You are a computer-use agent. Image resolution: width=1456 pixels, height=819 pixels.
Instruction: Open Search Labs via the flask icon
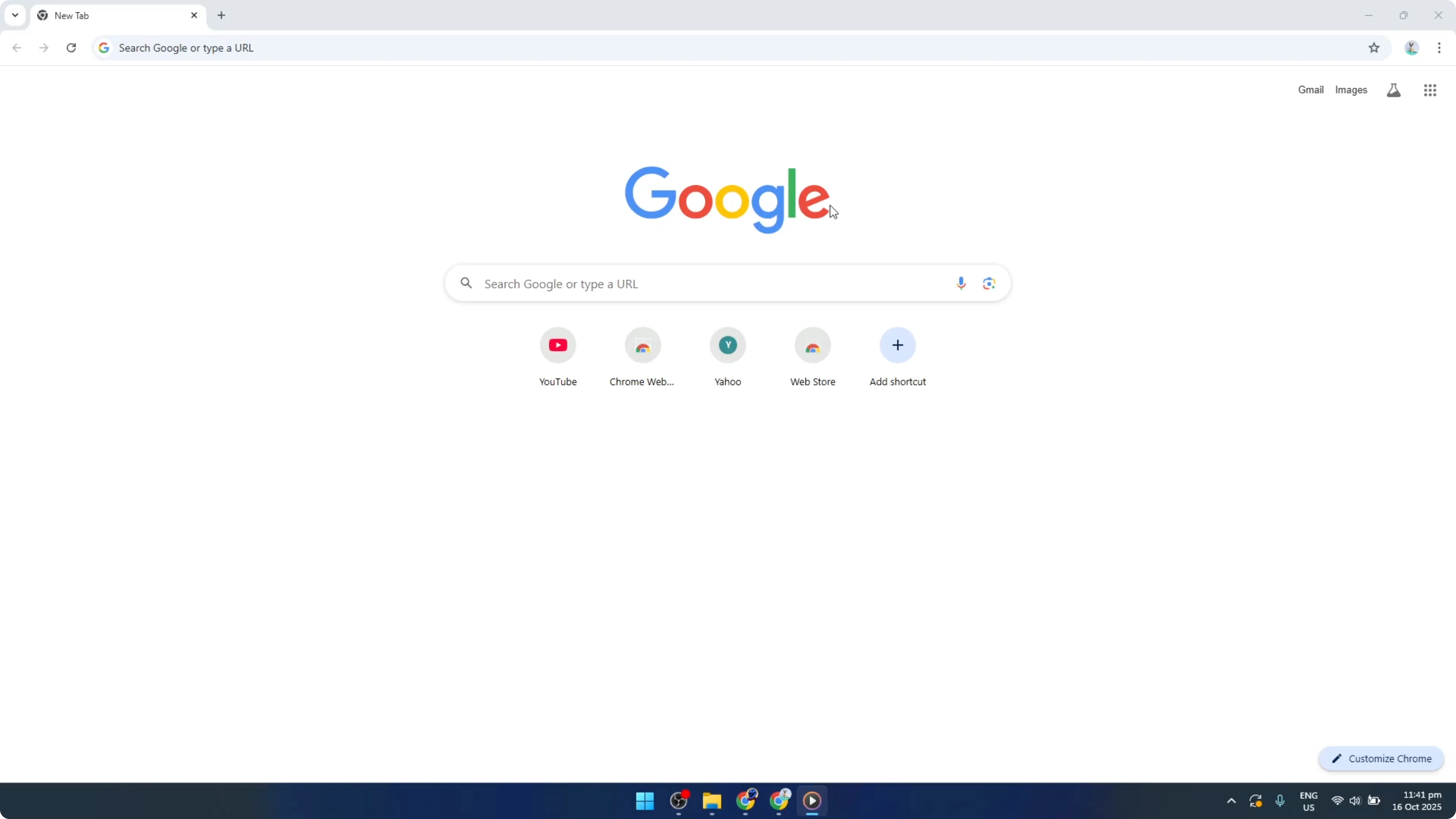point(1393,89)
